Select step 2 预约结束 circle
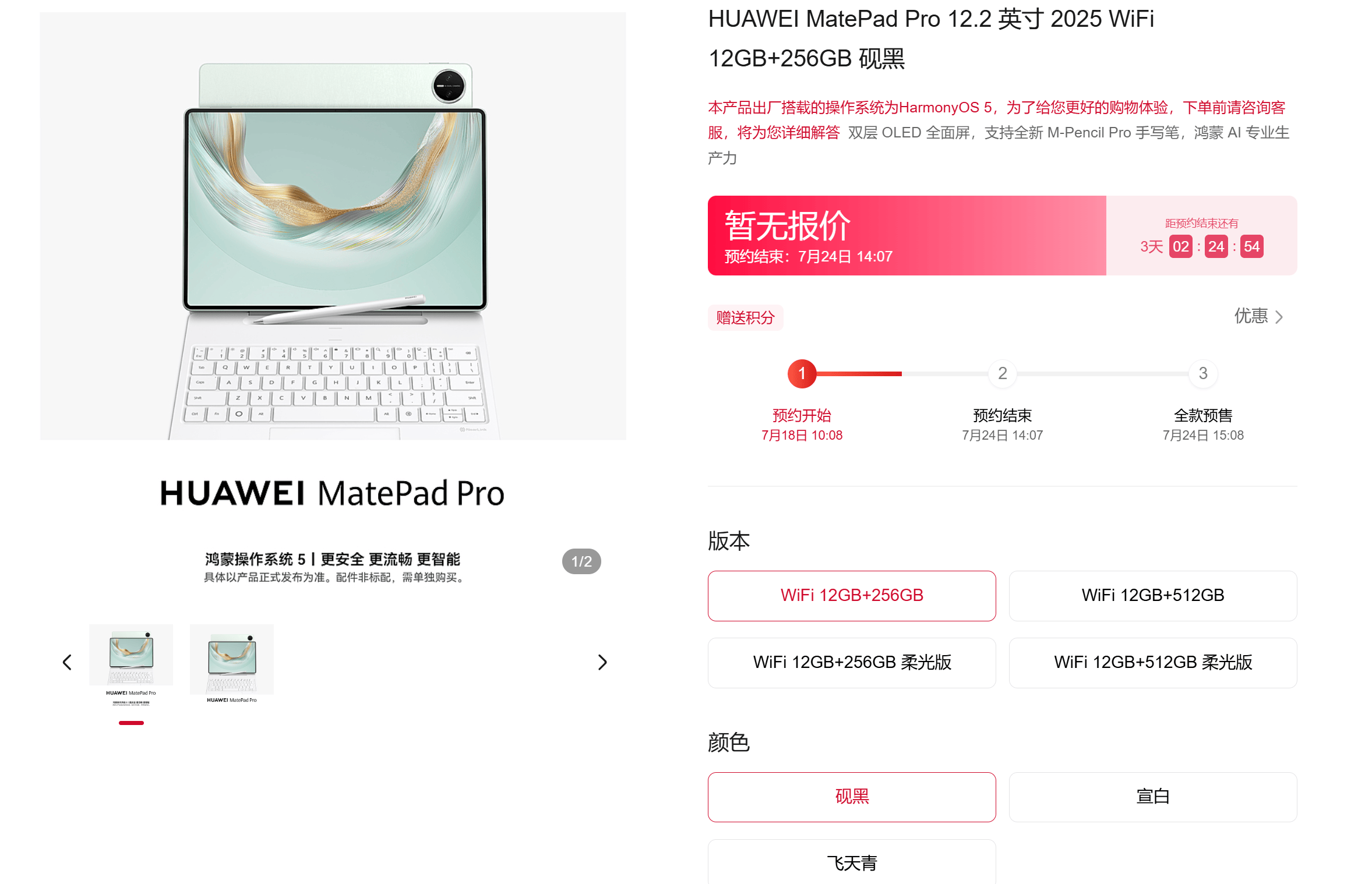The height and width of the screenshot is (884, 1372). point(1002,373)
